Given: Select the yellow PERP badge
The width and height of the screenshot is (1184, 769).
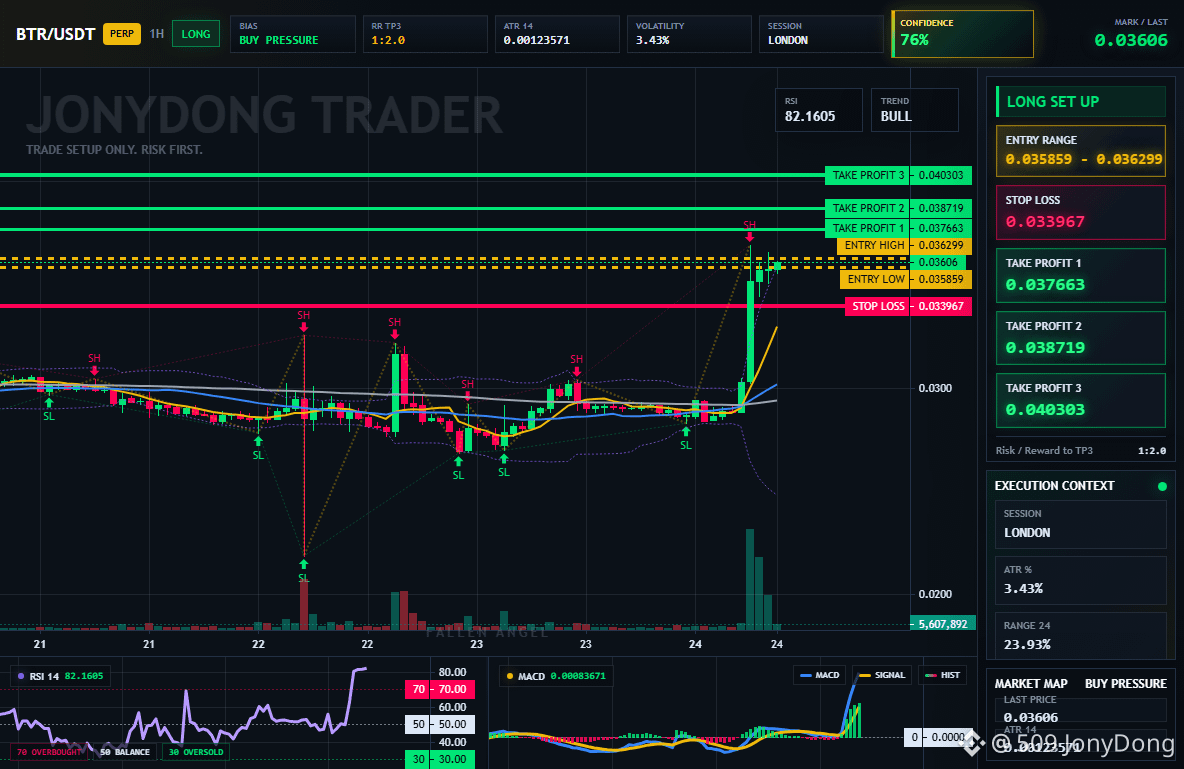Looking at the screenshot, I should (122, 34).
